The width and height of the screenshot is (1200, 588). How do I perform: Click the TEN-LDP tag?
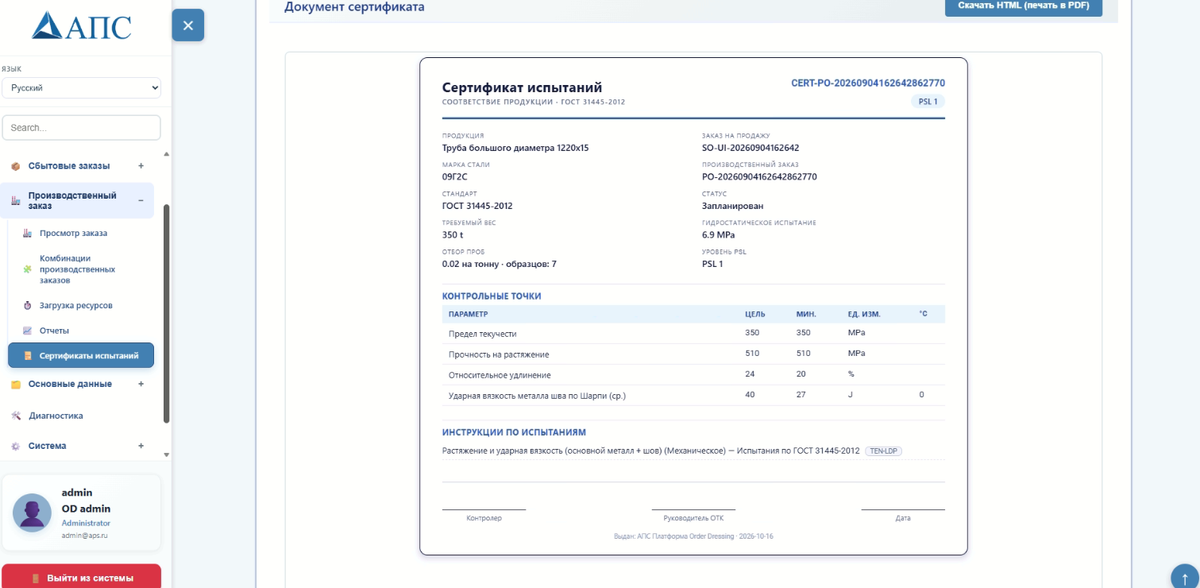pos(884,451)
